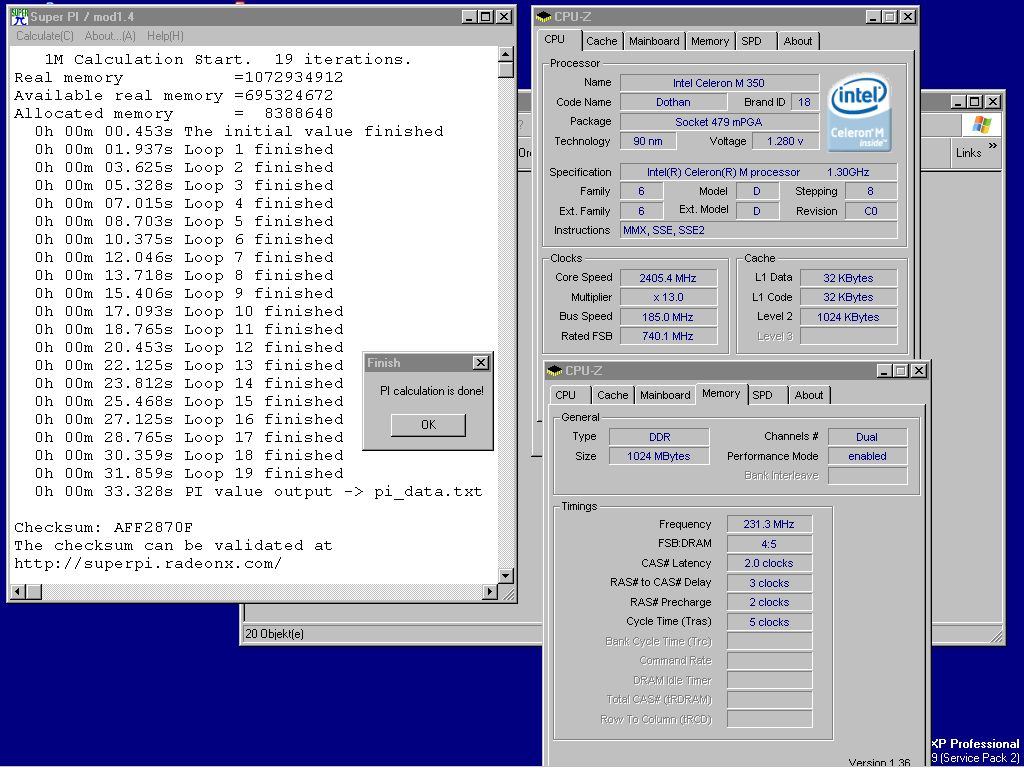Image resolution: width=1024 pixels, height=768 pixels.
Task: Click the Channels # field Dual
Action: (867, 437)
